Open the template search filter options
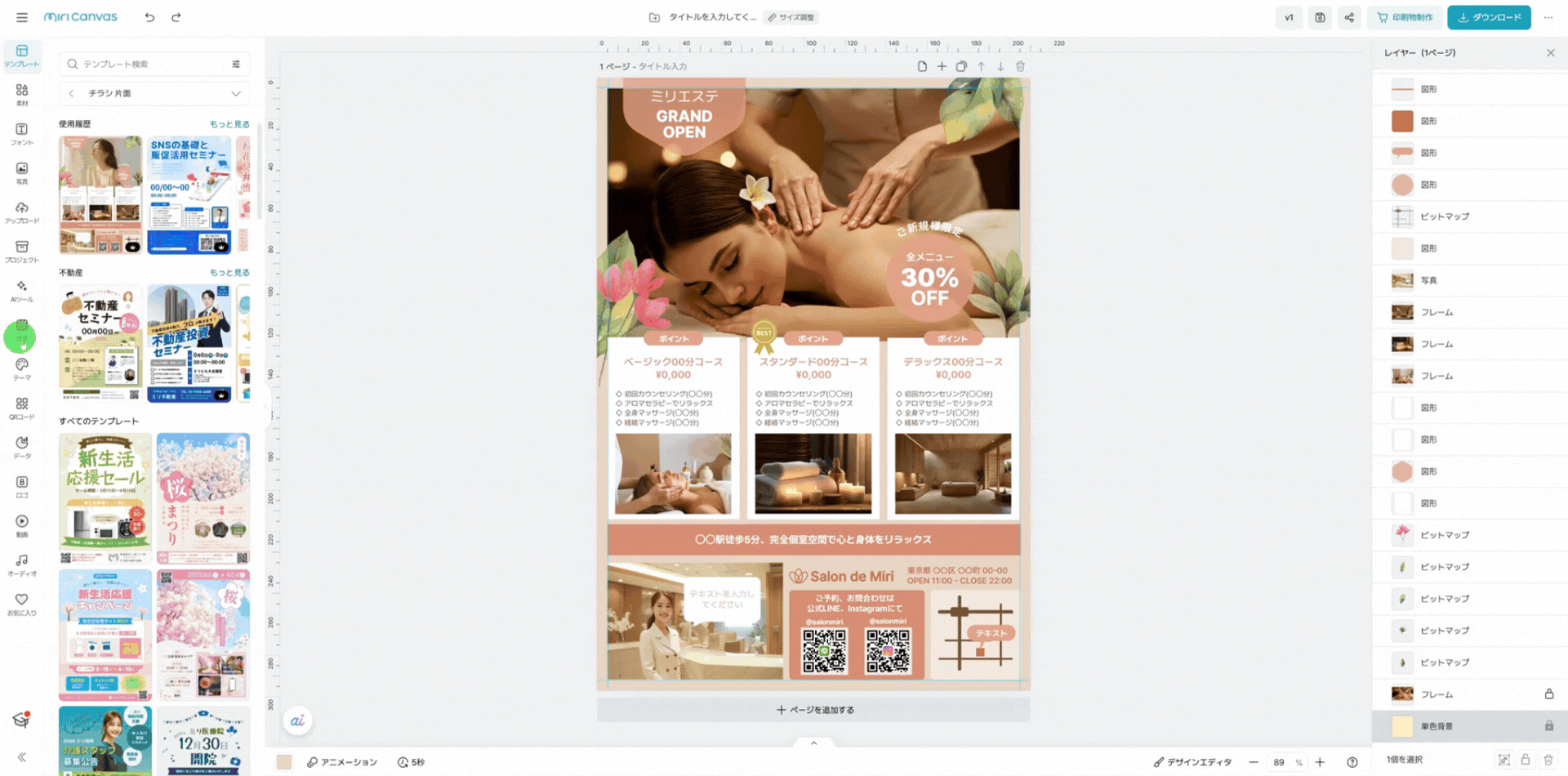This screenshot has height=776, width=1568. coord(236,64)
